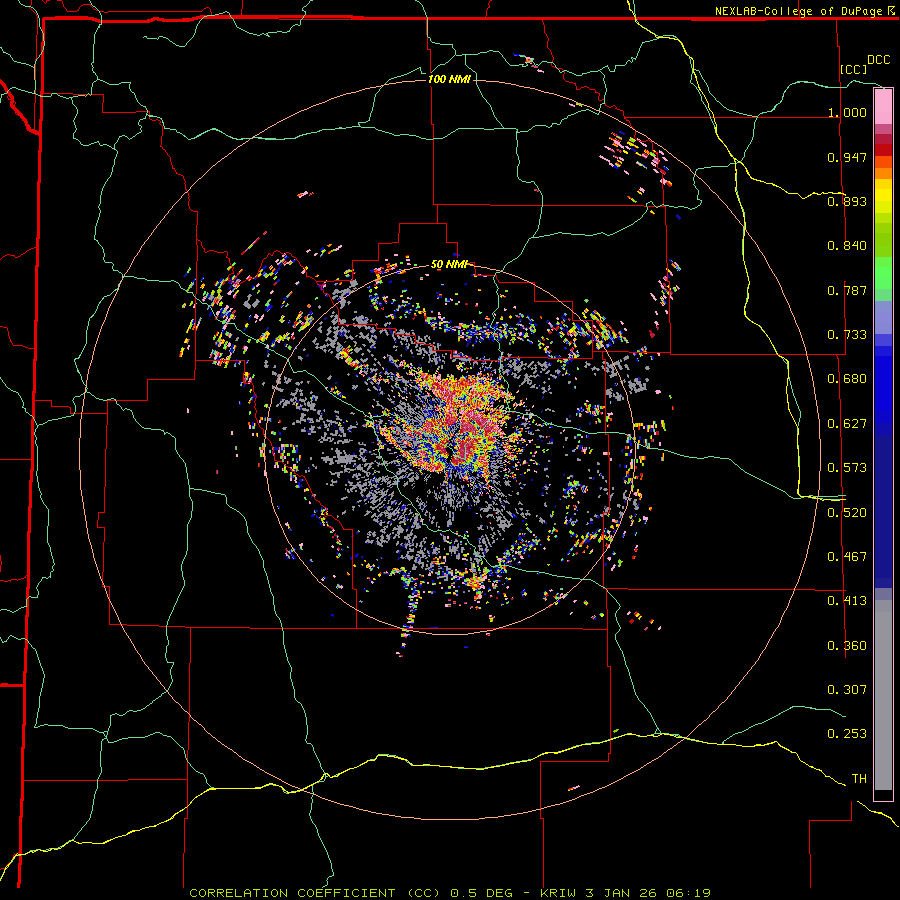The height and width of the screenshot is (900, 900).
Task: Pick the red segment of the color bar
Action: point(883,150)
